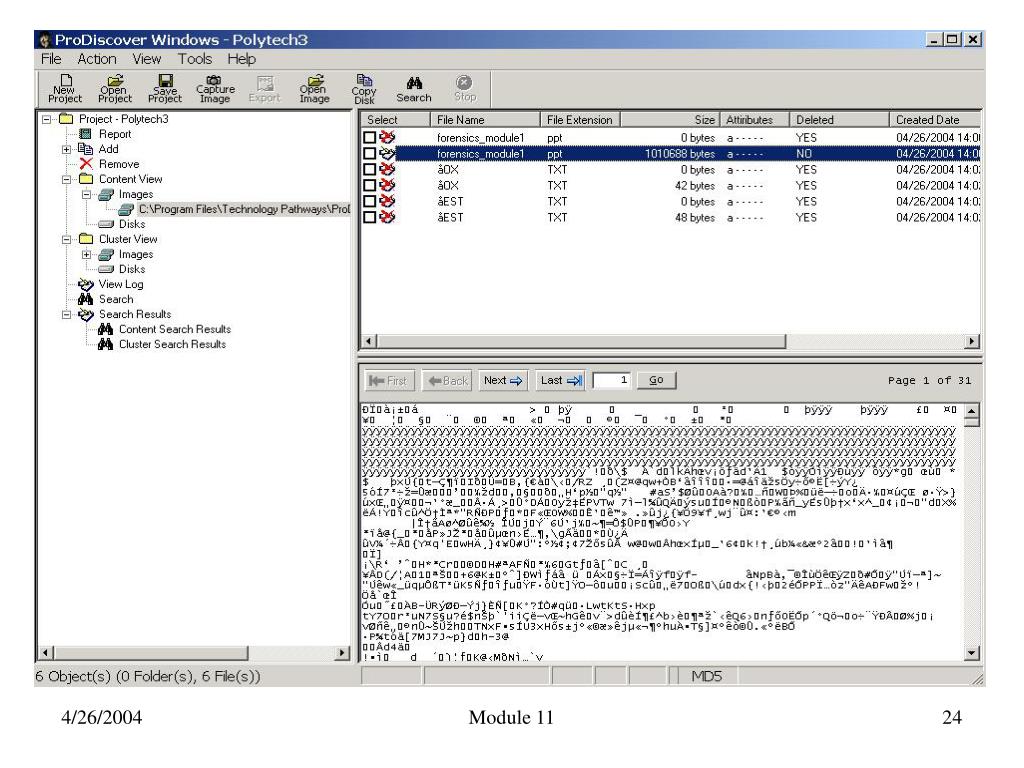Jump to Last page of file content

click(x=561, y=380)
